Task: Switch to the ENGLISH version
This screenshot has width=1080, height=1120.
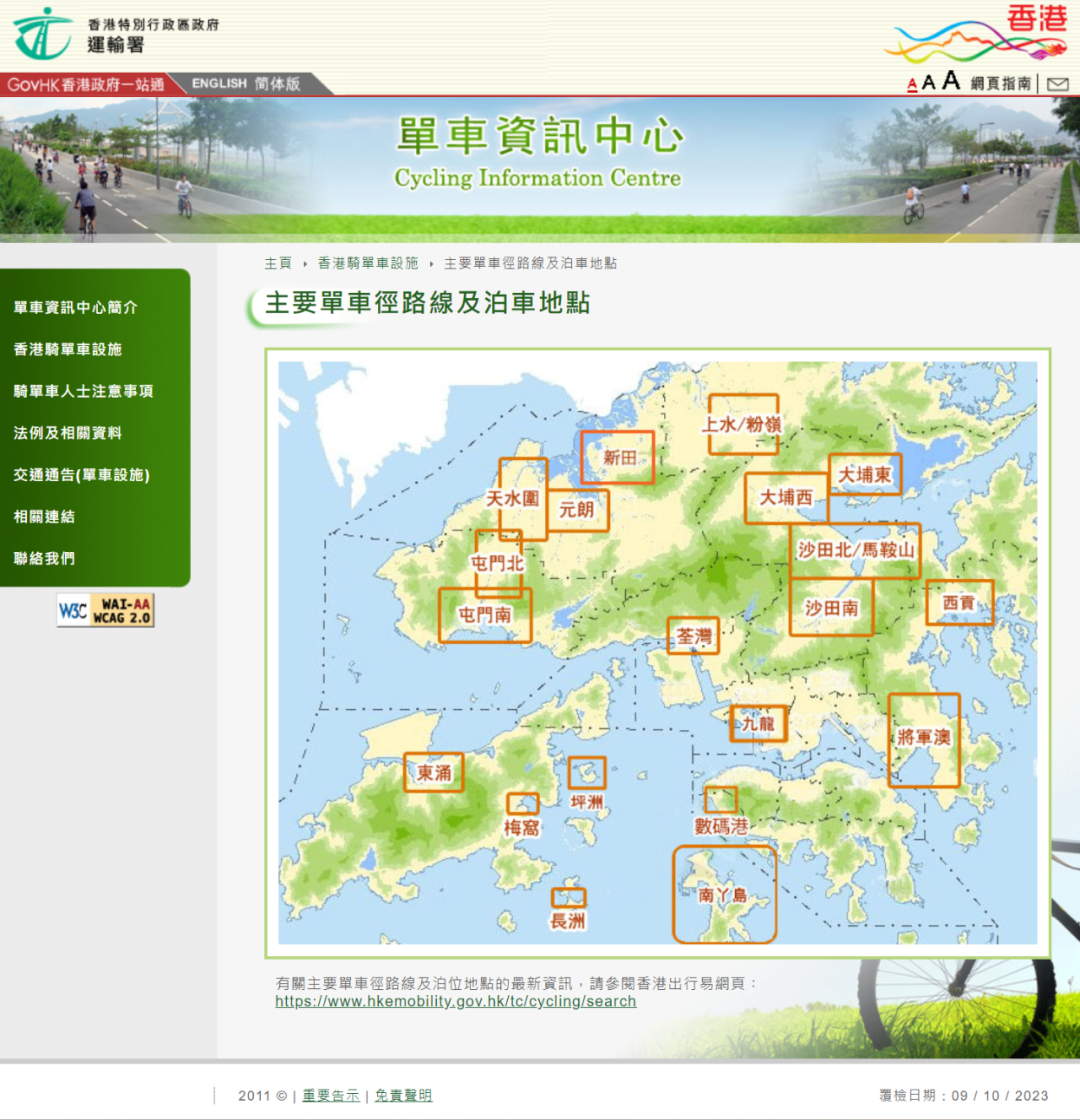Action: [x=219, y=84]
